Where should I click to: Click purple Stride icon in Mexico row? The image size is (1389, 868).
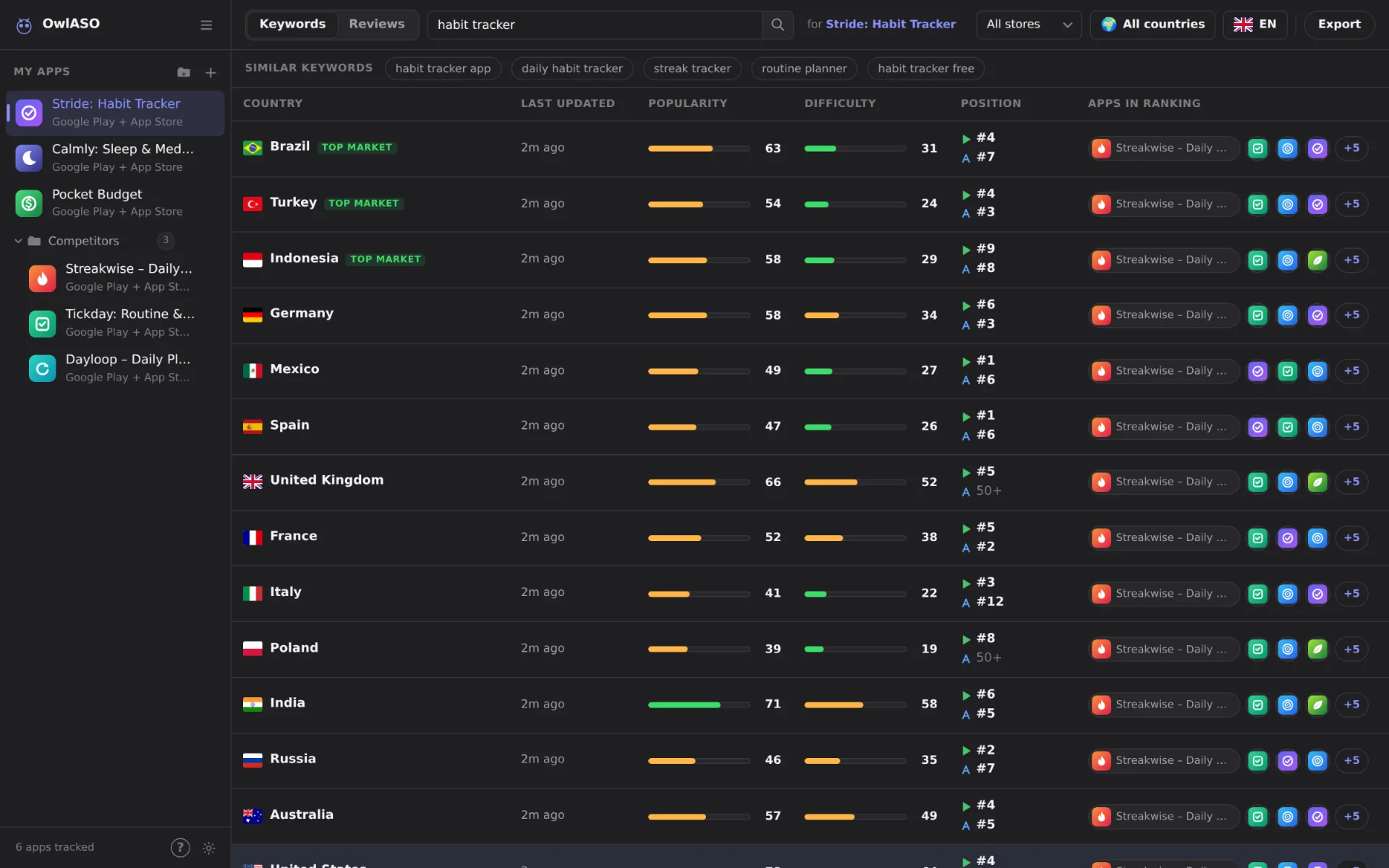pos(1258,371)
